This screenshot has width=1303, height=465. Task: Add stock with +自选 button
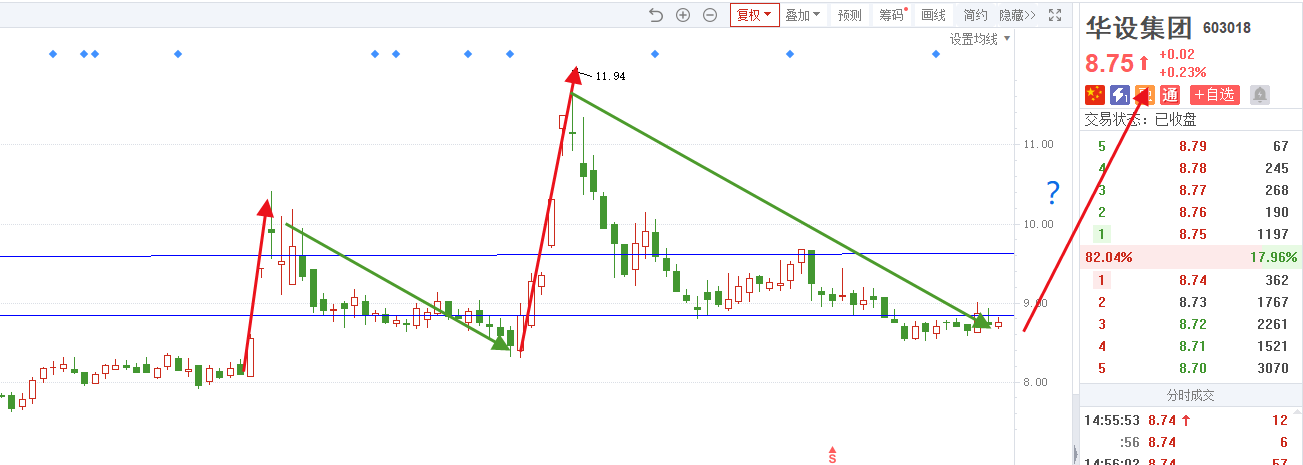[x=1214, y=95]
